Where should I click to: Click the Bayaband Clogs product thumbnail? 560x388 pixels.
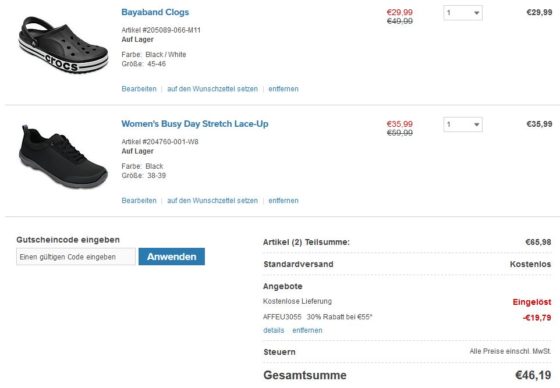point(63,45)
